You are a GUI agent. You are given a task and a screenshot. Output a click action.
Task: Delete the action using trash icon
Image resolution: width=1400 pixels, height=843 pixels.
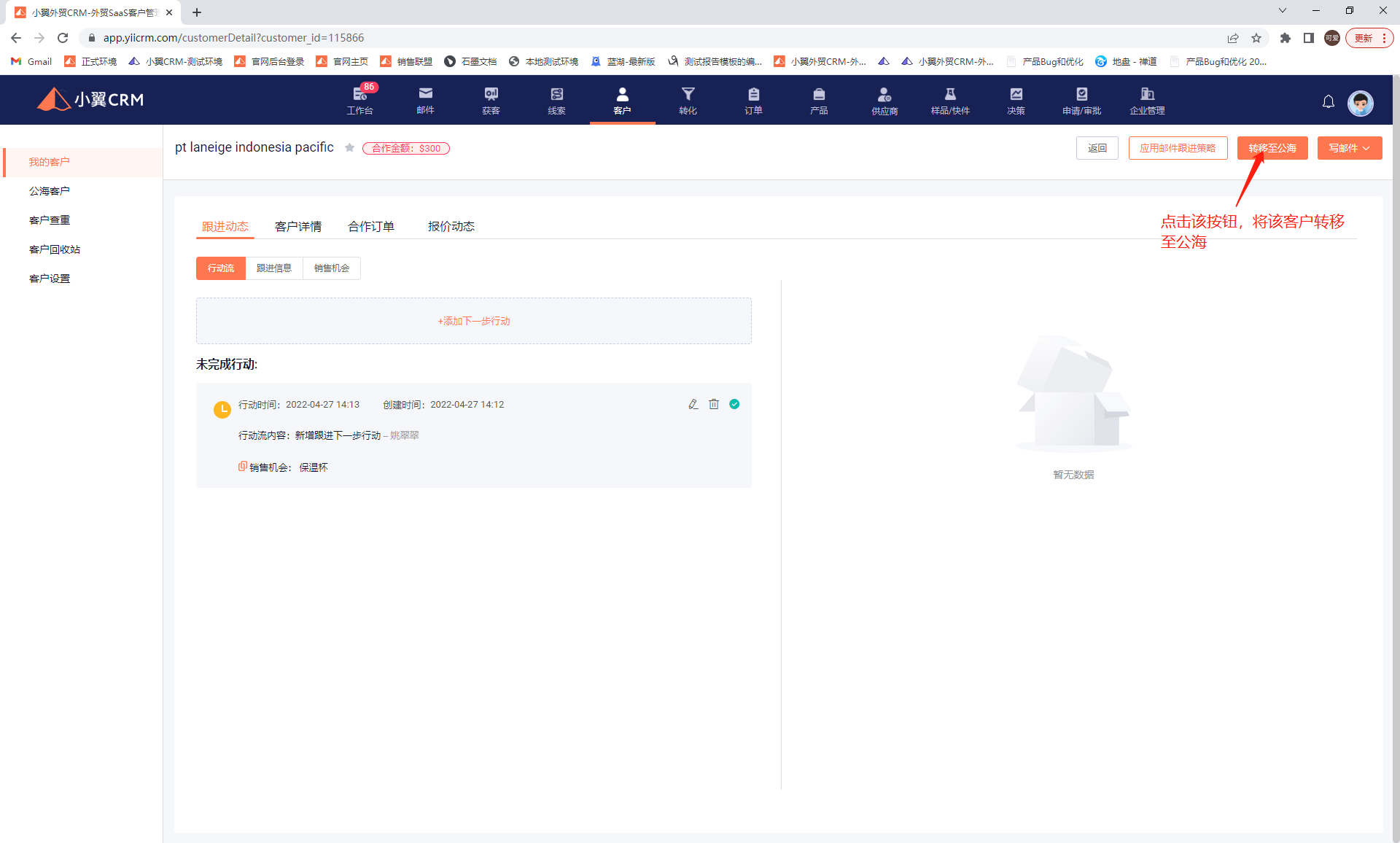[714, 404]
